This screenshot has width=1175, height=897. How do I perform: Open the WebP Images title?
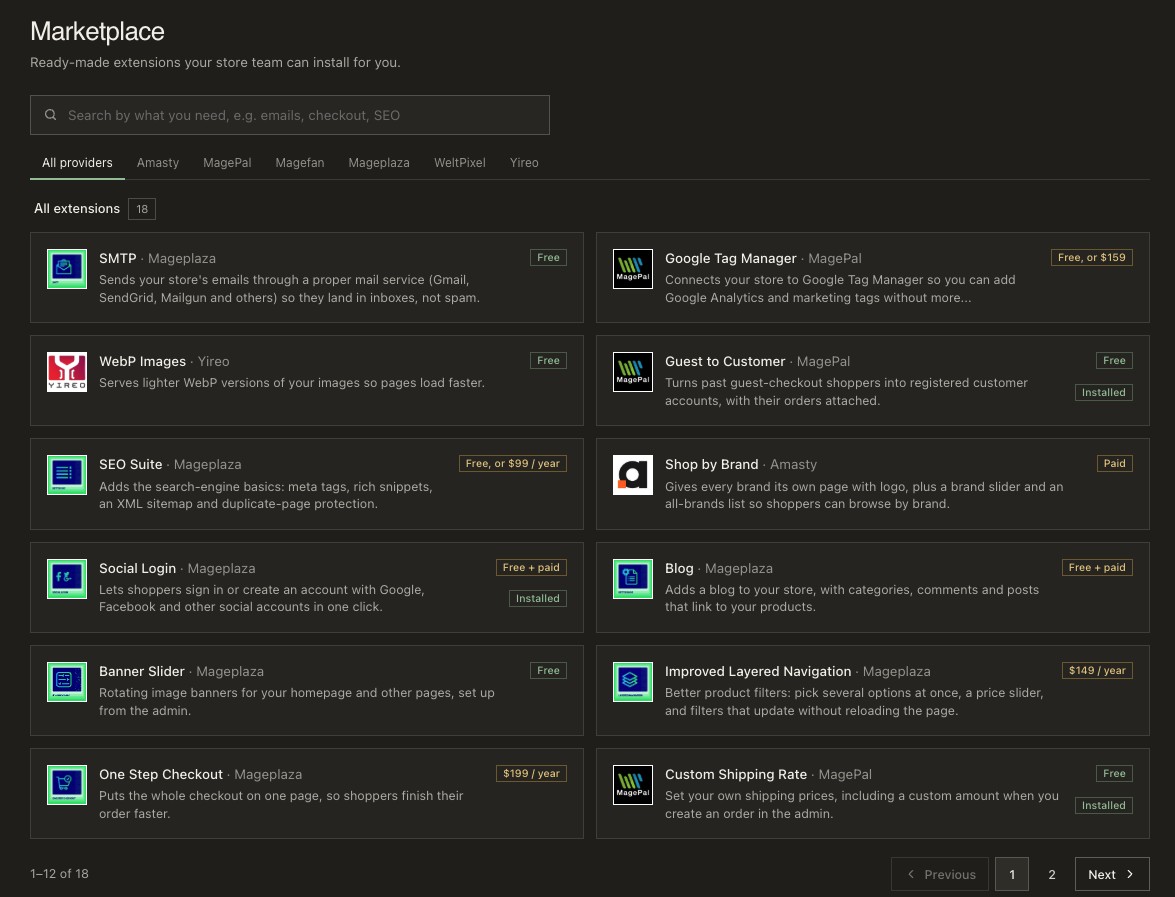click(x=142, y=361)
